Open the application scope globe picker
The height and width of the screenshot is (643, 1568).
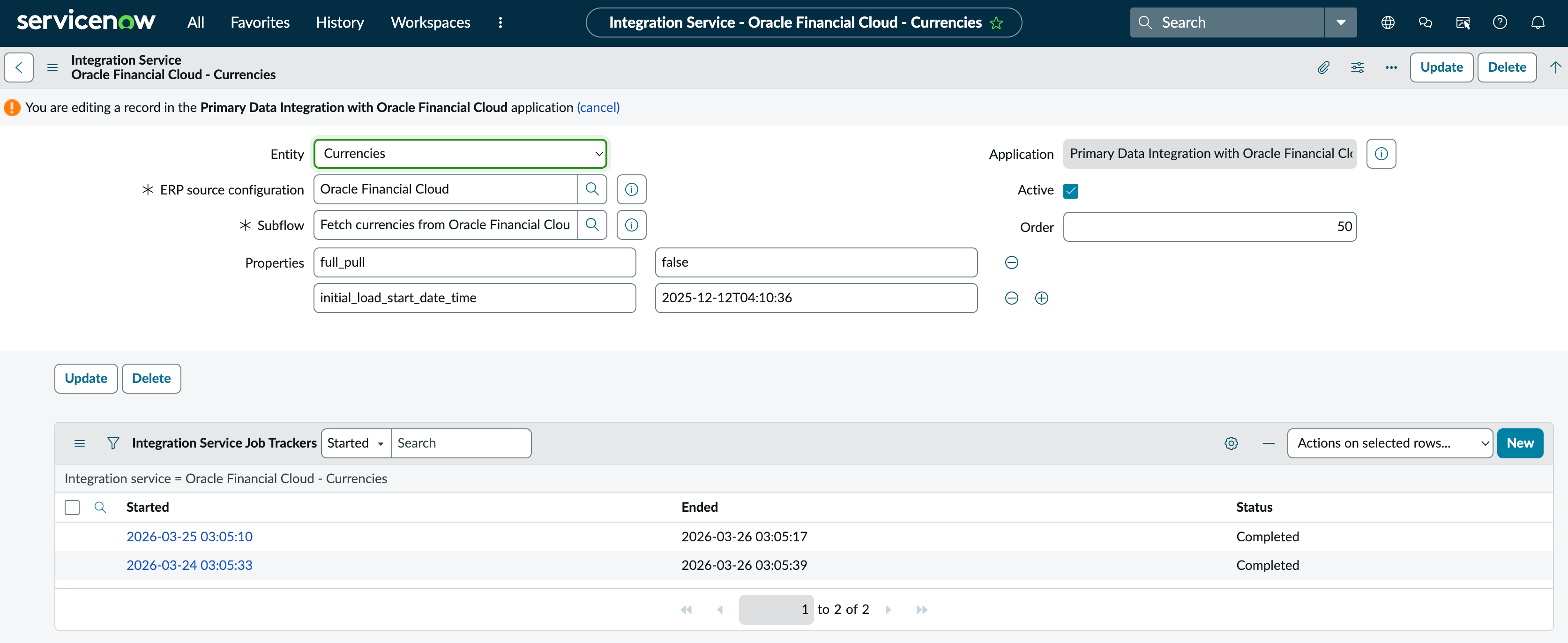(1388, 22)
